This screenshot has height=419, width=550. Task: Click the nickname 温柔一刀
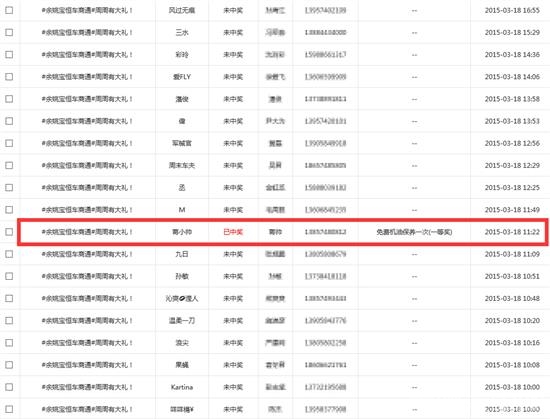coord(182,320)
